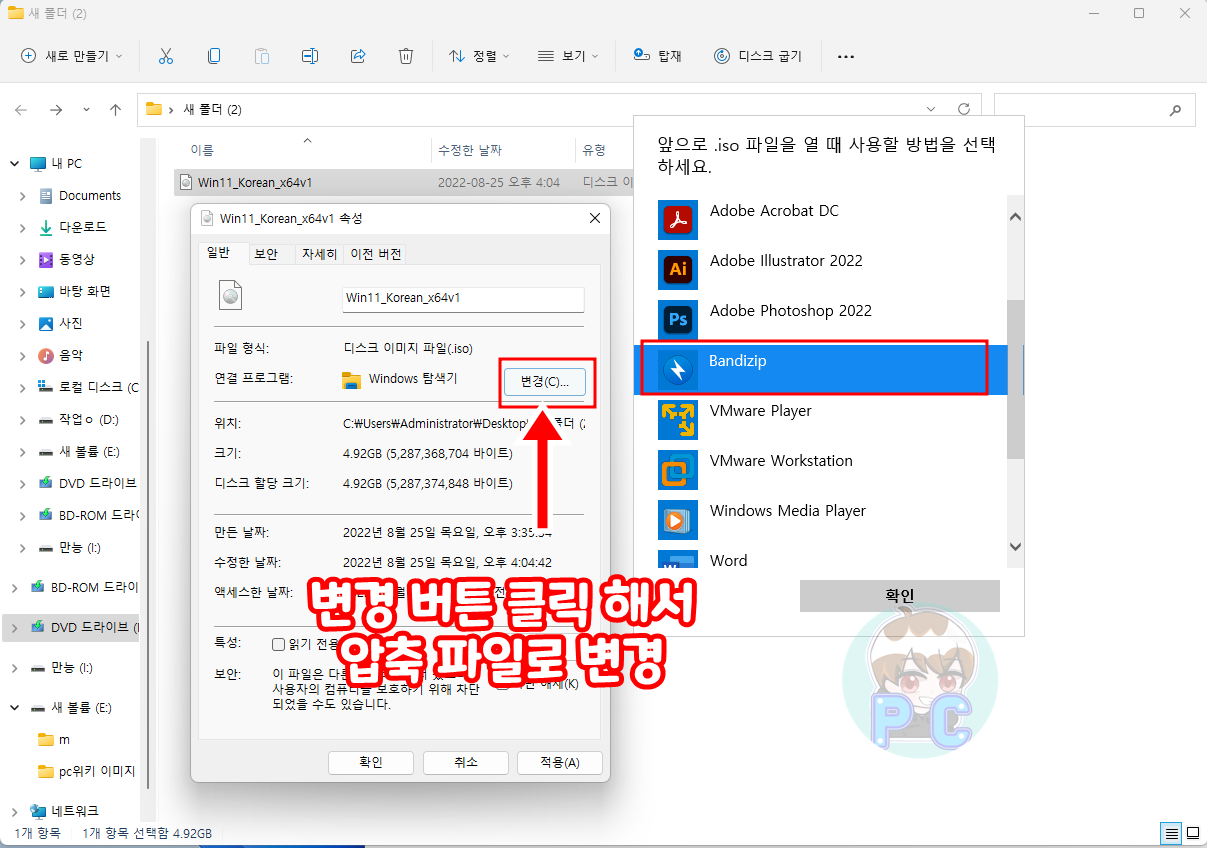This screenshot has width=1207, height=848.
Task: Collapse the 새 볼륨 (E:) bottom tree node
Action: (x=15, y=707)
